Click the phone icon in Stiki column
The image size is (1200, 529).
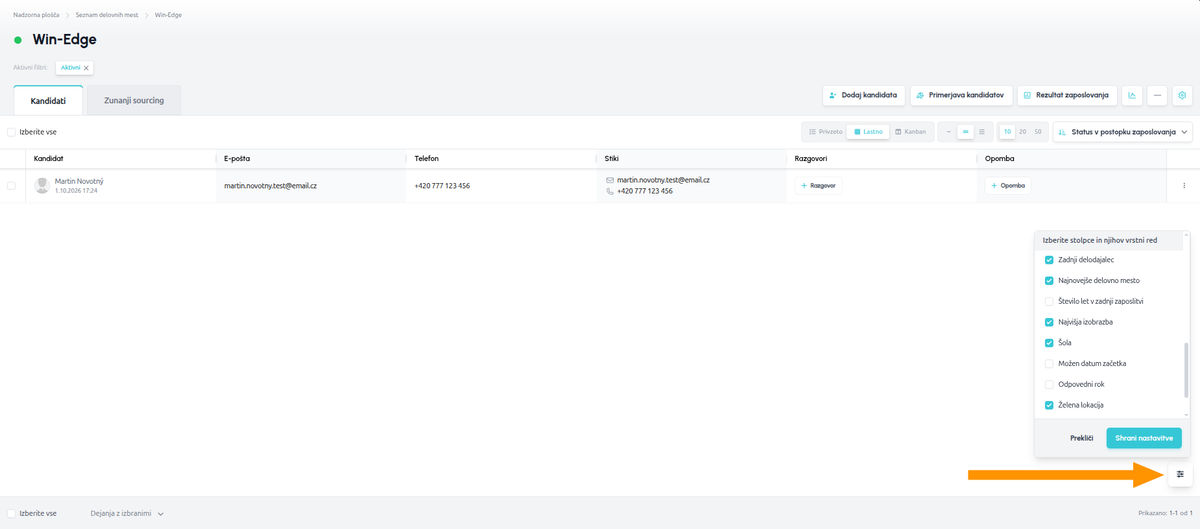[610, 191]
